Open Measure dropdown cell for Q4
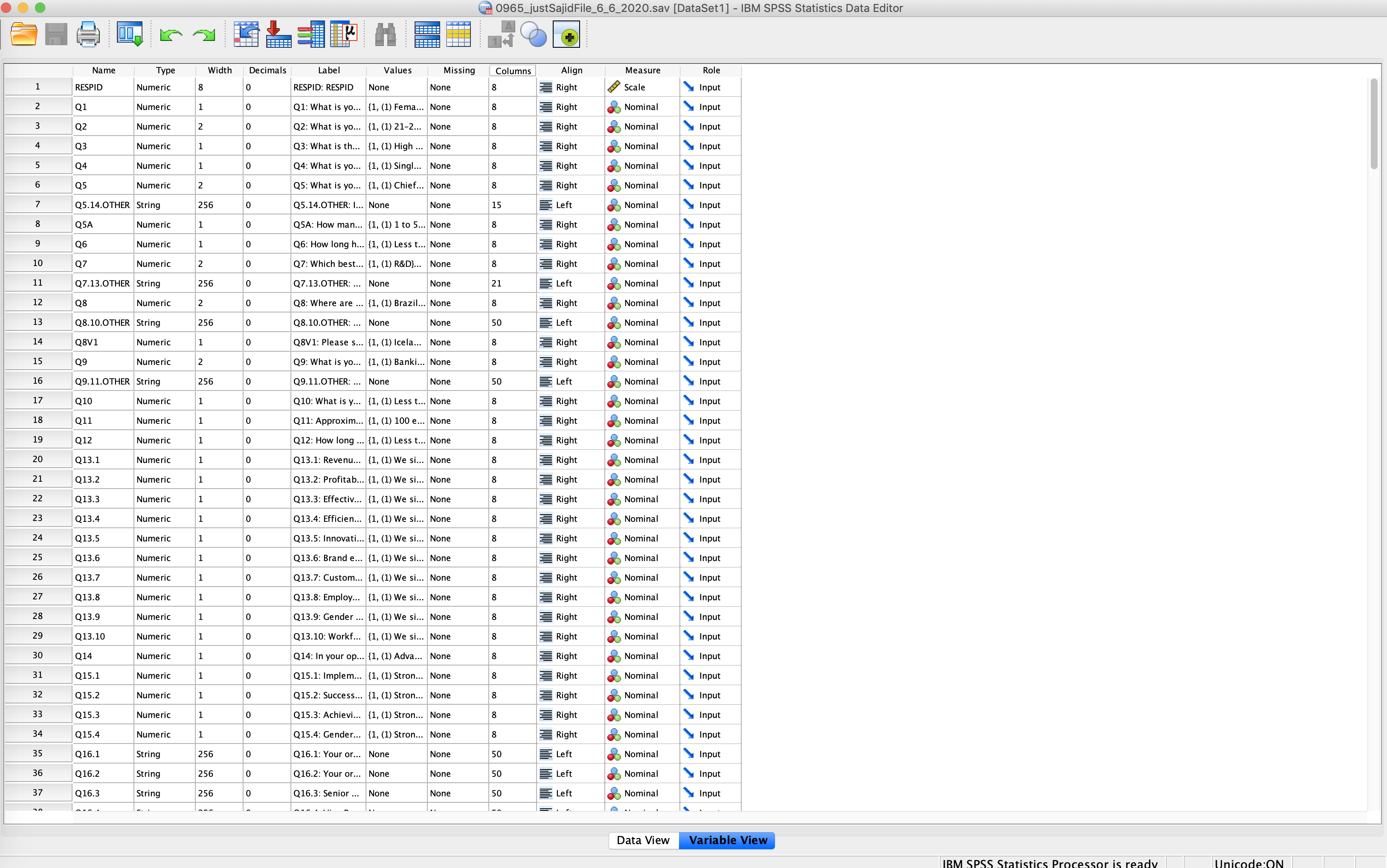 (643, 166)
